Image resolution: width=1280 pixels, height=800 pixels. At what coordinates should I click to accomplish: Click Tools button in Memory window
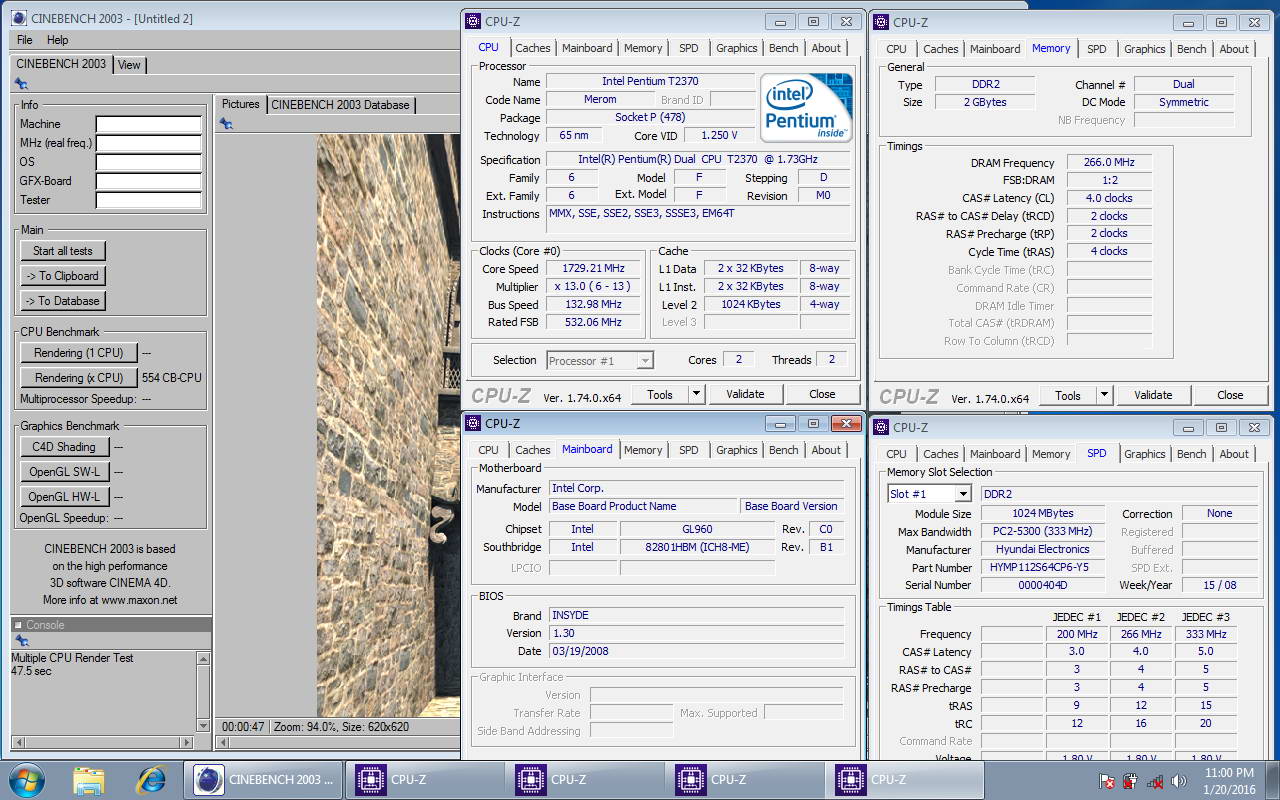pyautogui.click(x=1068, y=395)
